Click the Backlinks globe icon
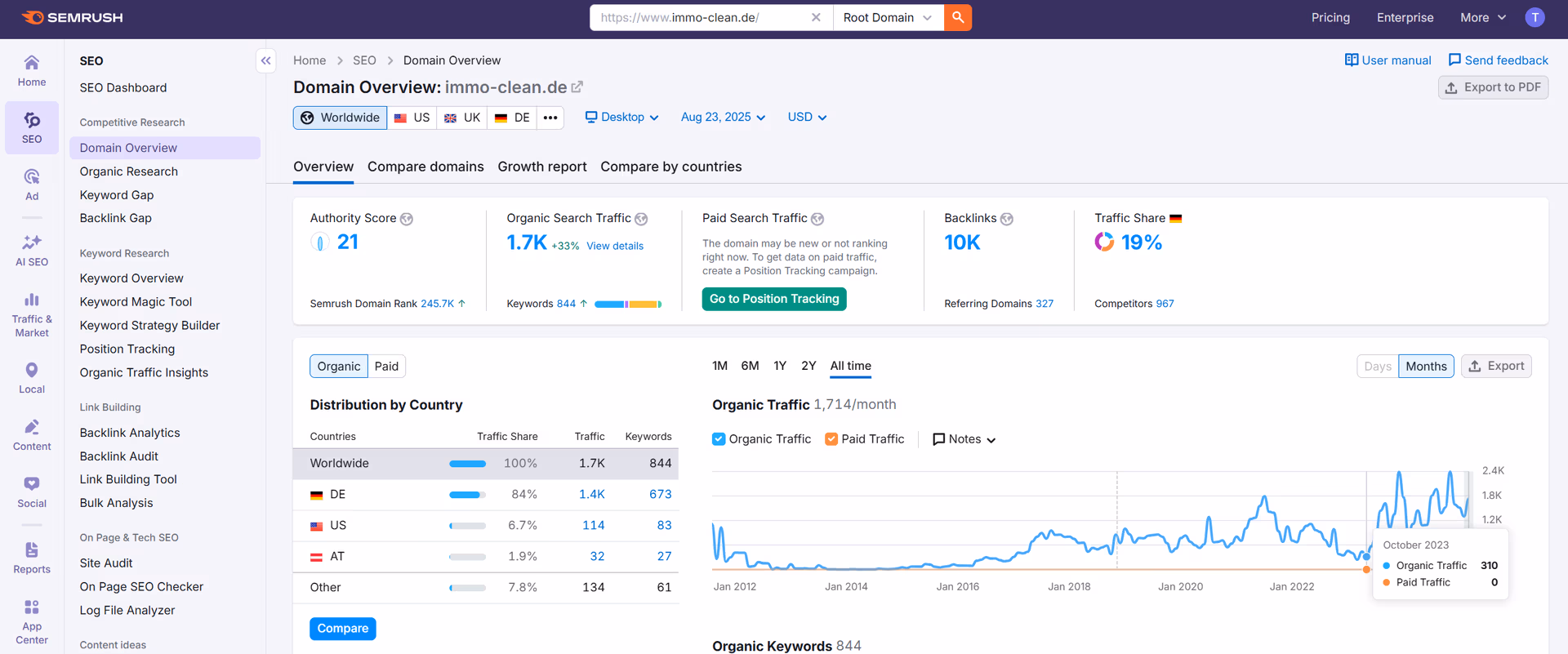Screen dimensions: 1568x654 [1007, 219]
